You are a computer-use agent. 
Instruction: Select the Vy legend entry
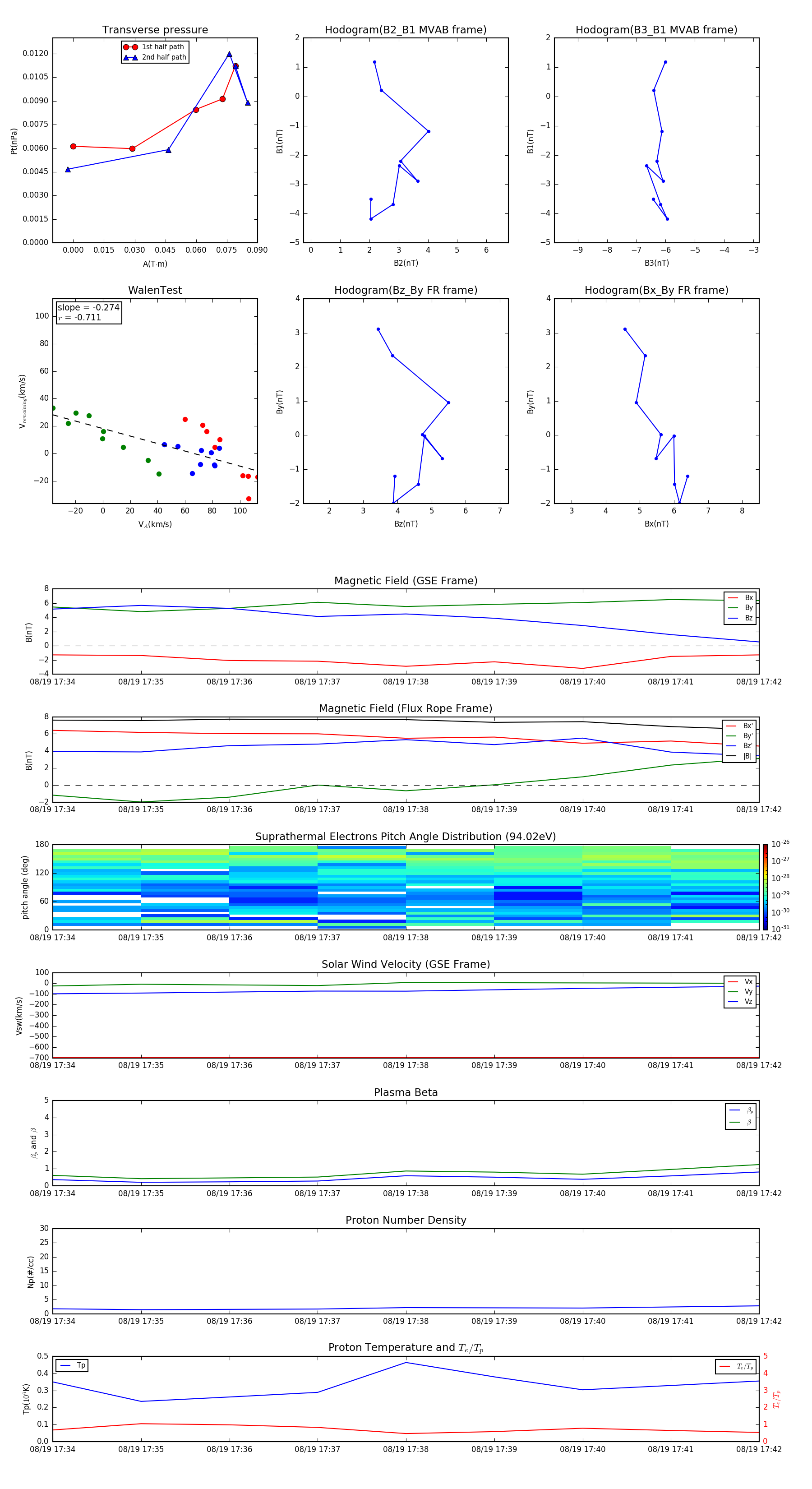740,991
